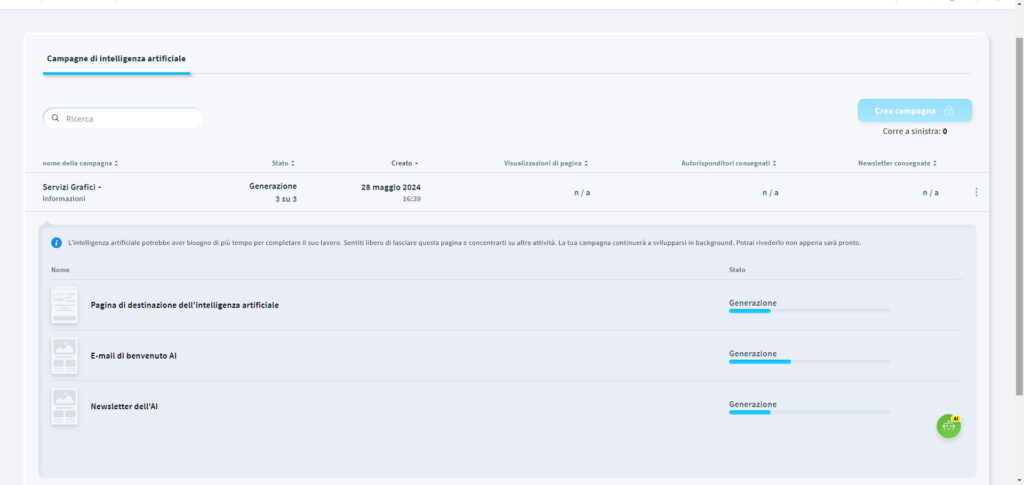
Task: Click the lock icon on Crea campagna
Action: [x=949, y=111]
